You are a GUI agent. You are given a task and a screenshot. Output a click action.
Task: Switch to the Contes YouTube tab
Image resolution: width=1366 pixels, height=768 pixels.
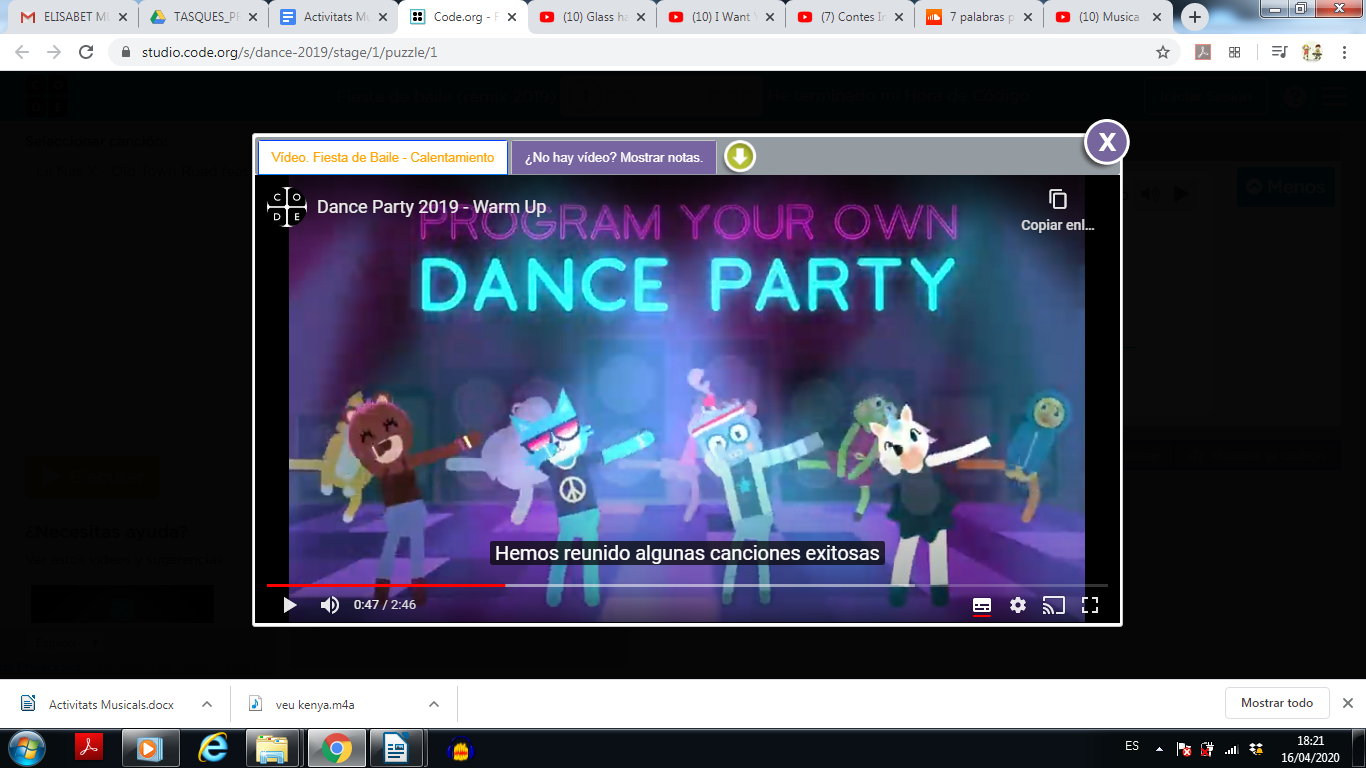tap(850, 17)
